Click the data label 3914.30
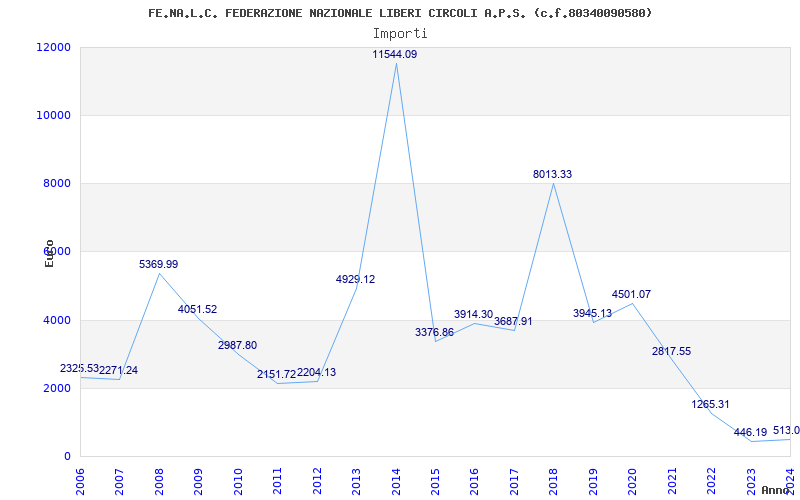Image resolution: width=800 pixels, height=500 pixels. click(x=473, y=314)
